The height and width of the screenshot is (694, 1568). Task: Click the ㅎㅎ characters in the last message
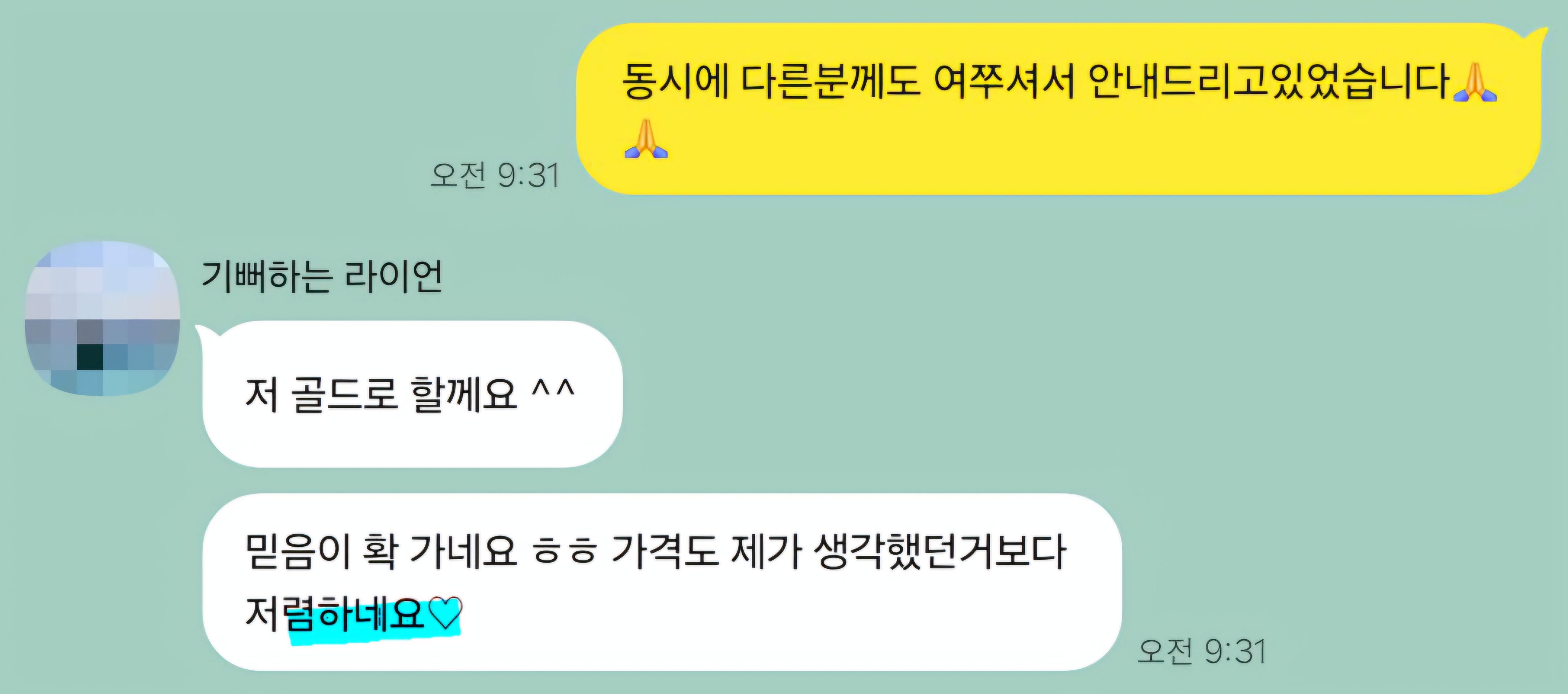(x=564, y=552)
